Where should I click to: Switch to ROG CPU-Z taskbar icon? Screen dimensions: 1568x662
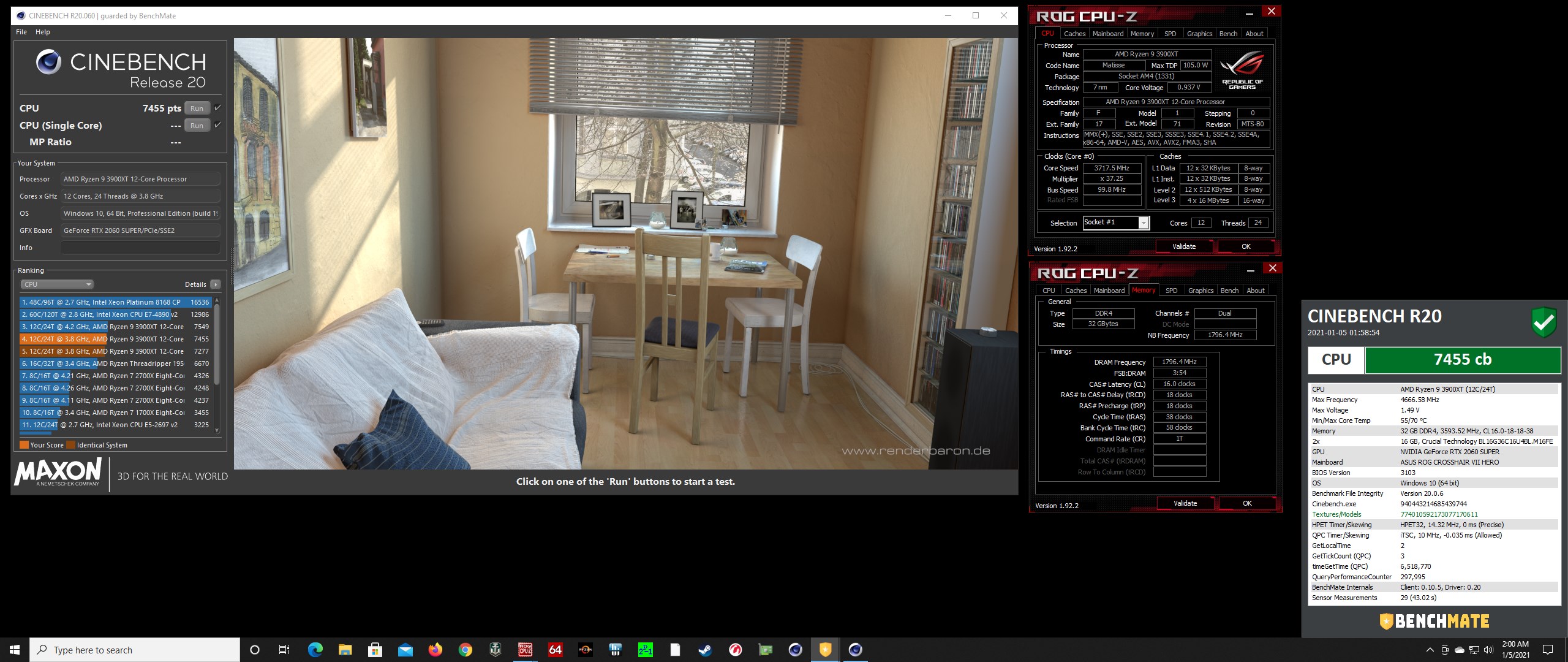[x=525, y=650]
